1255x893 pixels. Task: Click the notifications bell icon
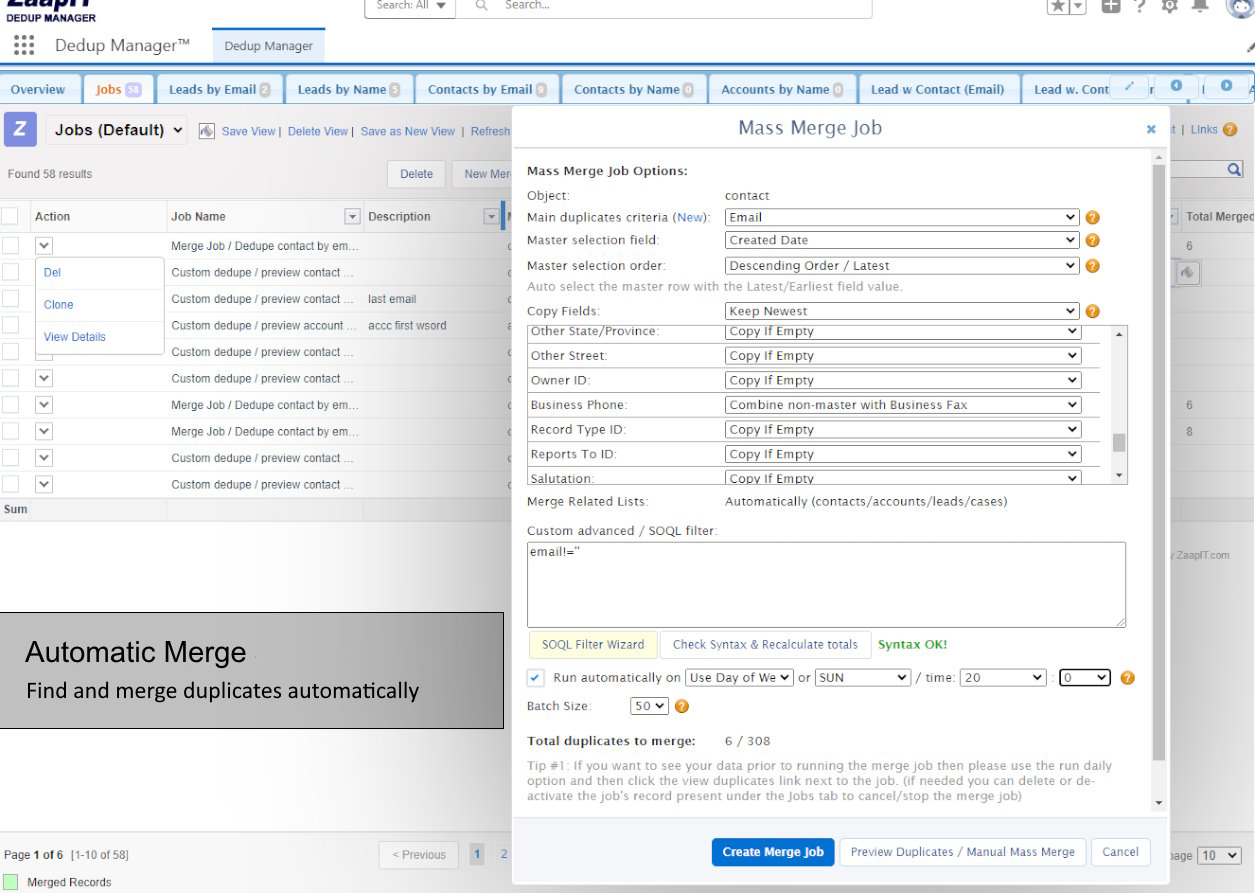click(x=1200, y=7)
